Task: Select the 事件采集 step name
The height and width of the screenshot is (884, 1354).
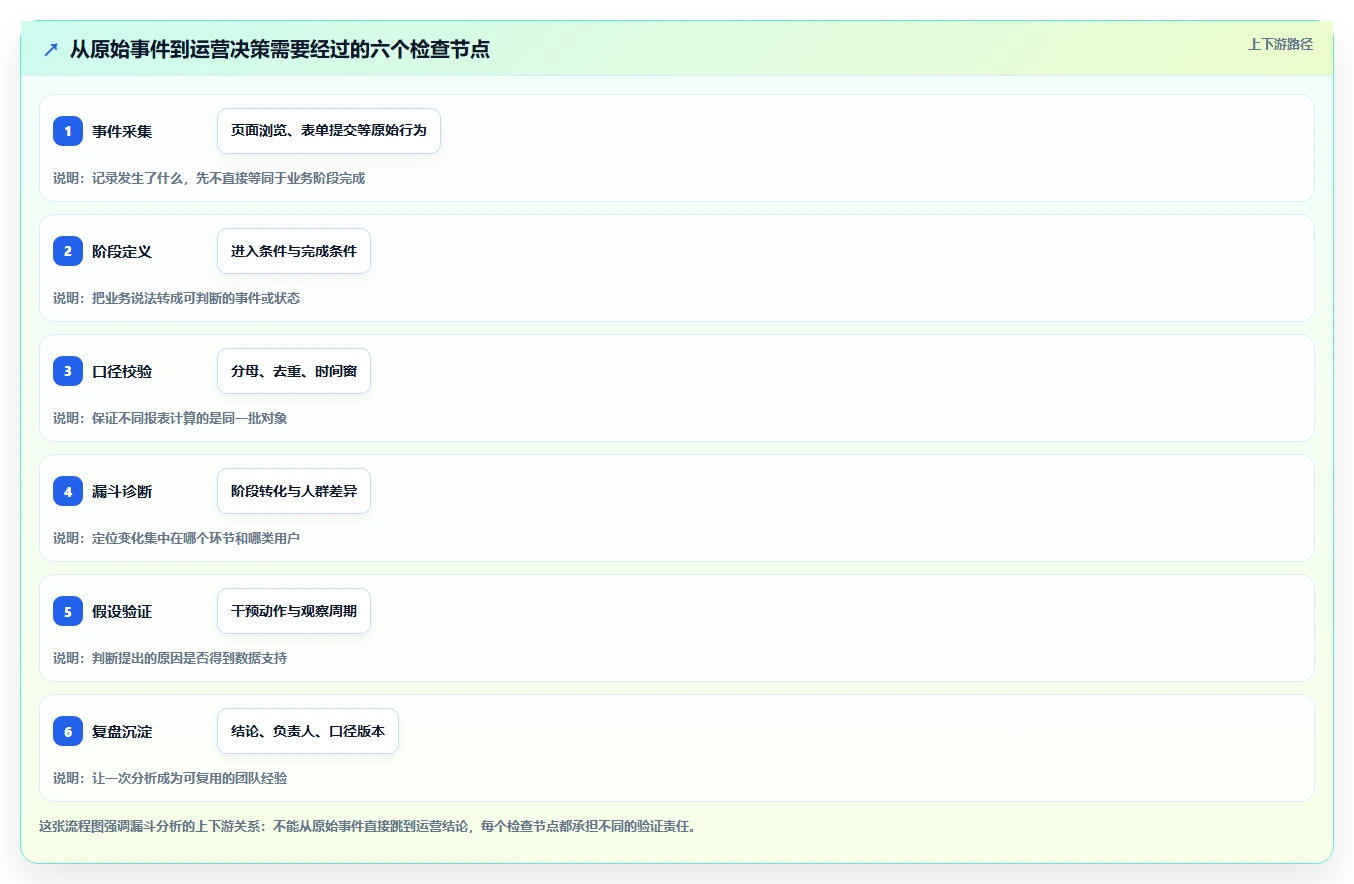Action: [x=122, y=131]
